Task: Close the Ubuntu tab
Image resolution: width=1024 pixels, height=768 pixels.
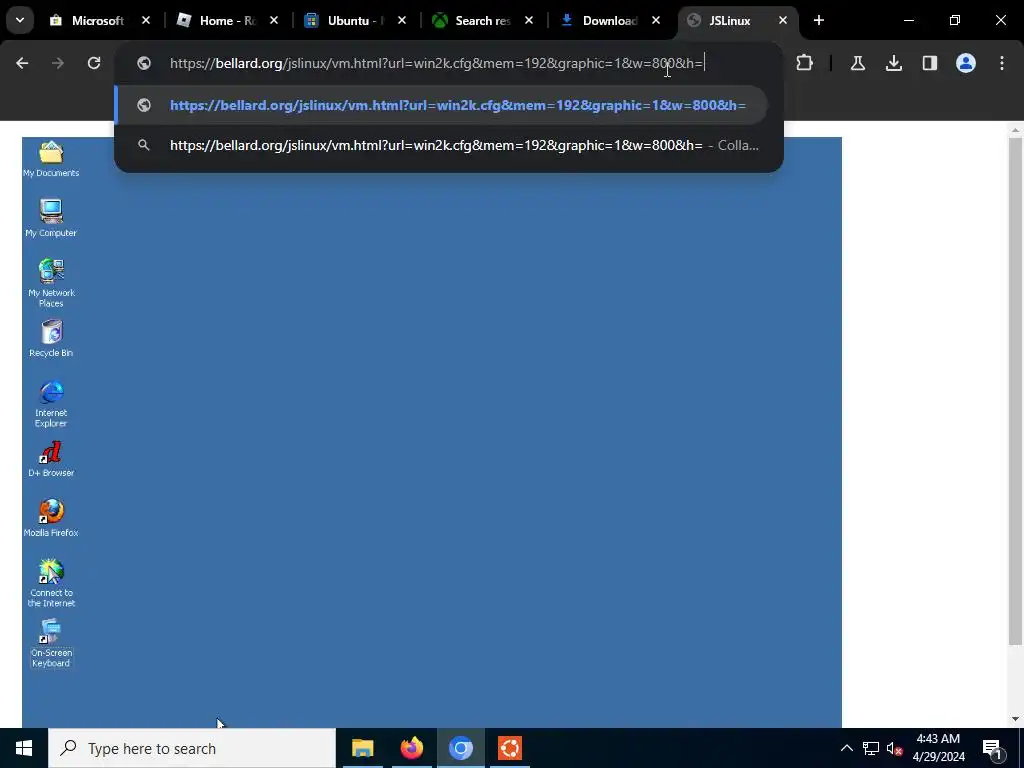Action: (x=402, y=20)
